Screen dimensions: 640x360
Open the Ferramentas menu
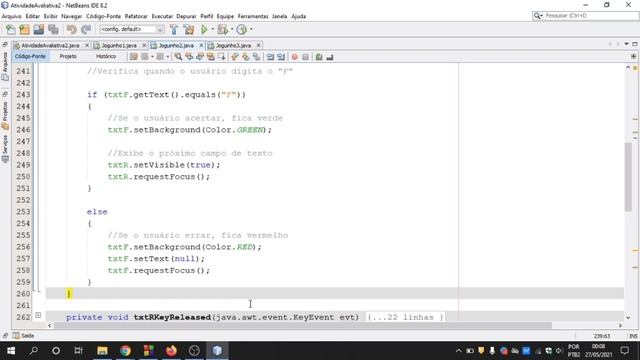[x=253, y=16]
